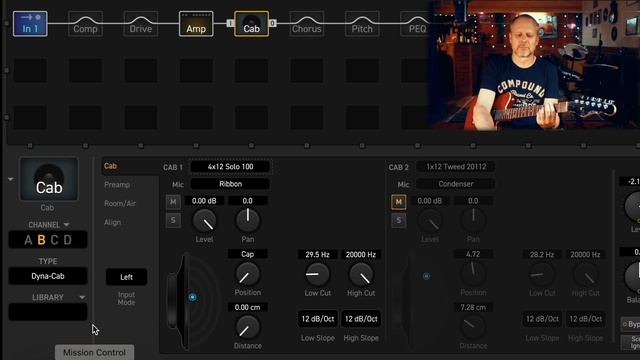Switch to channel C
Screen dimensions: 640x360
[54, 240]
